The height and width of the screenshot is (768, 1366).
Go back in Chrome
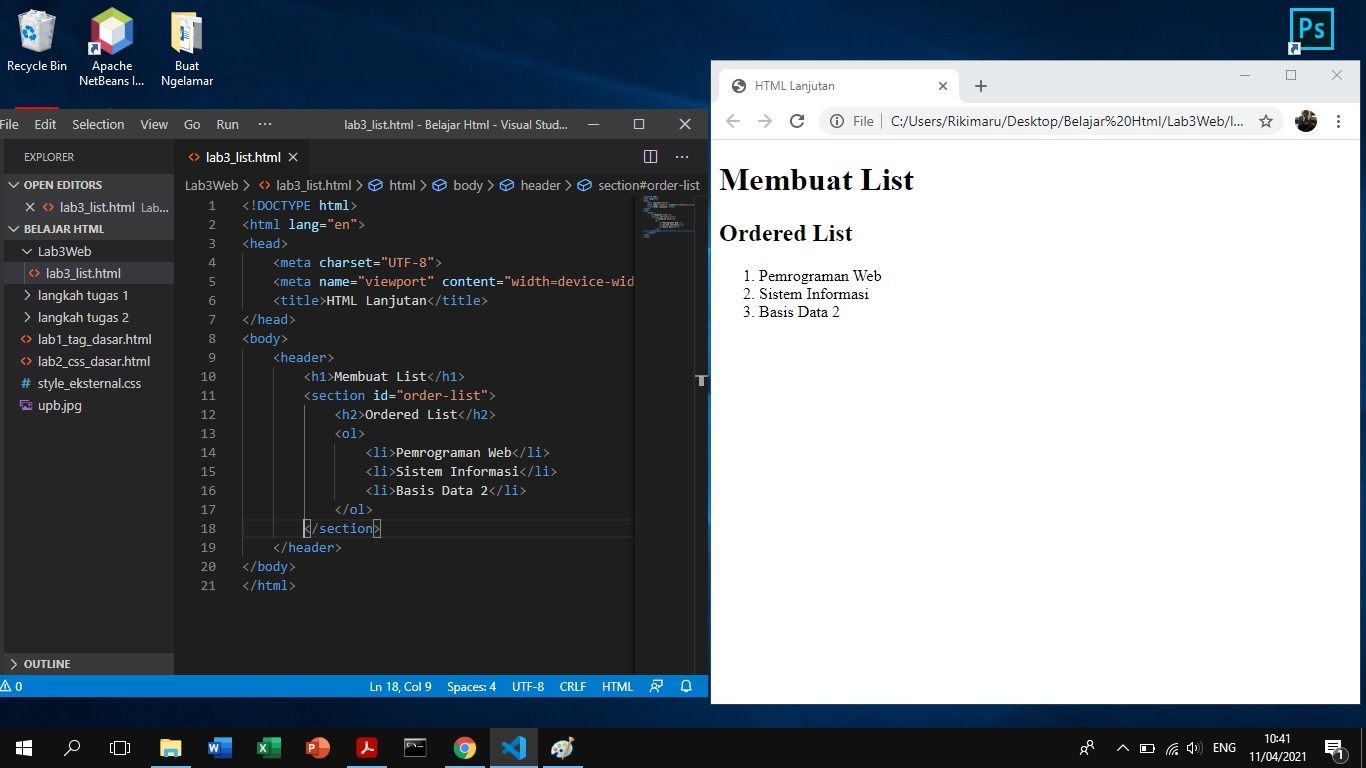coord(733,121)
